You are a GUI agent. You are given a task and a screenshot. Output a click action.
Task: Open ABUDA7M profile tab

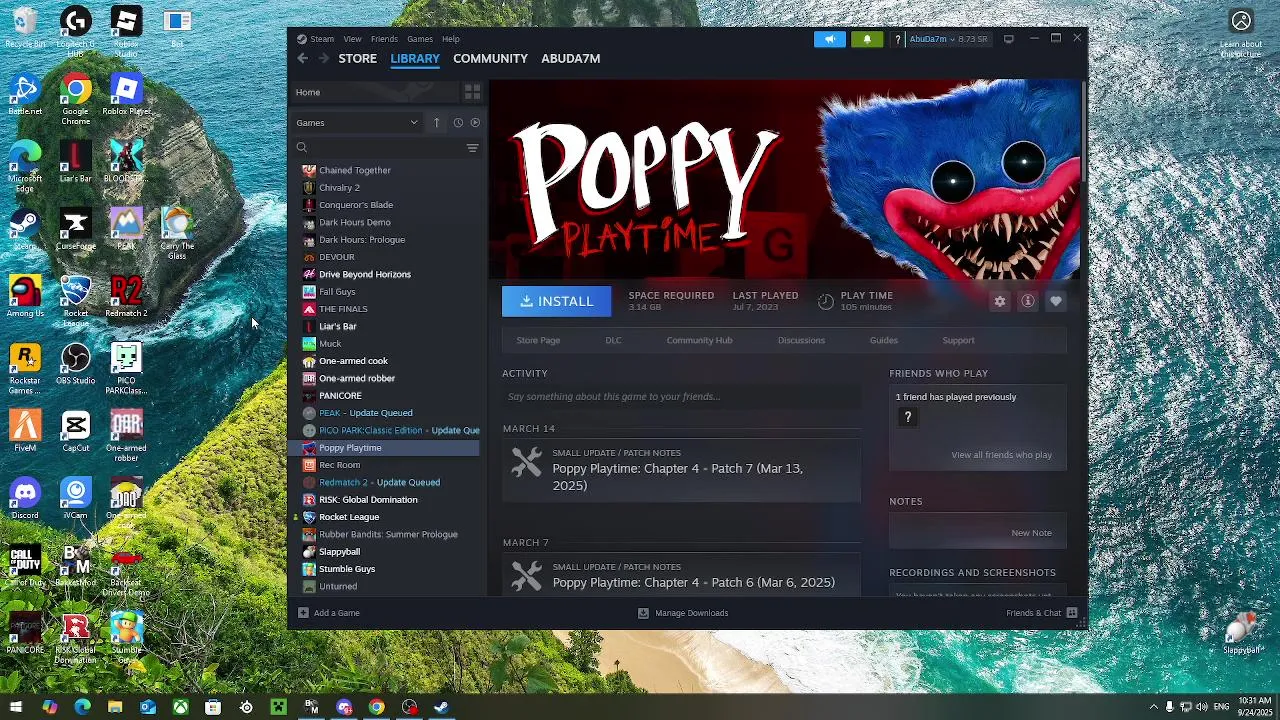571,58
